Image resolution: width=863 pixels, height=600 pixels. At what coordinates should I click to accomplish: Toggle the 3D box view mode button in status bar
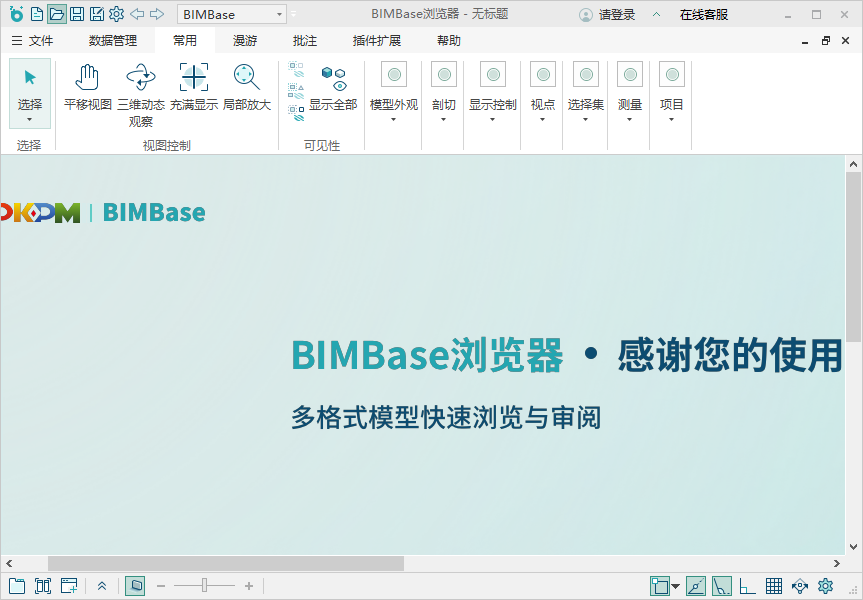135,586
